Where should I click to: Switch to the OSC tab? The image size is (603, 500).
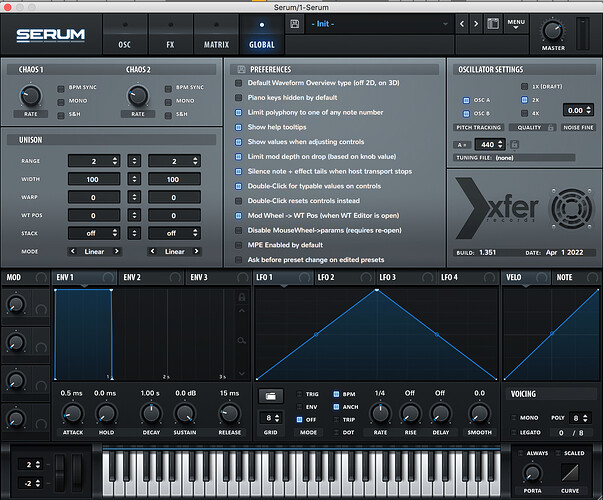tap(125, 35)
